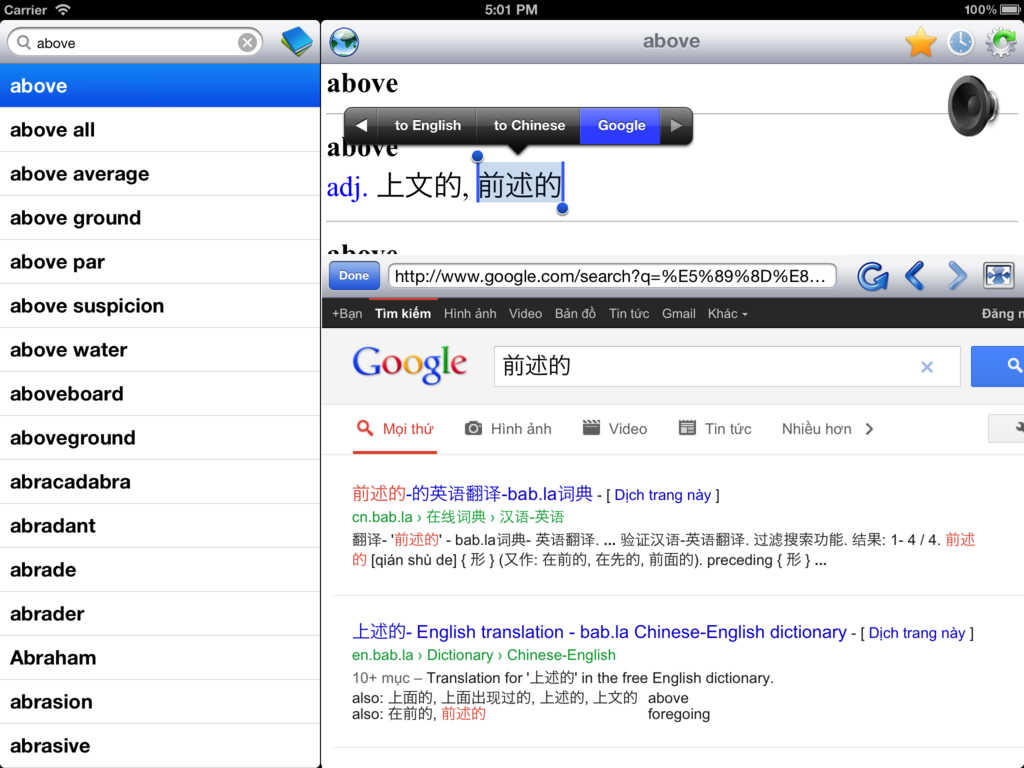This screenshot has height=768, width=1024.
Task: Select 'abrade' in word list
Action: point(160,569)
